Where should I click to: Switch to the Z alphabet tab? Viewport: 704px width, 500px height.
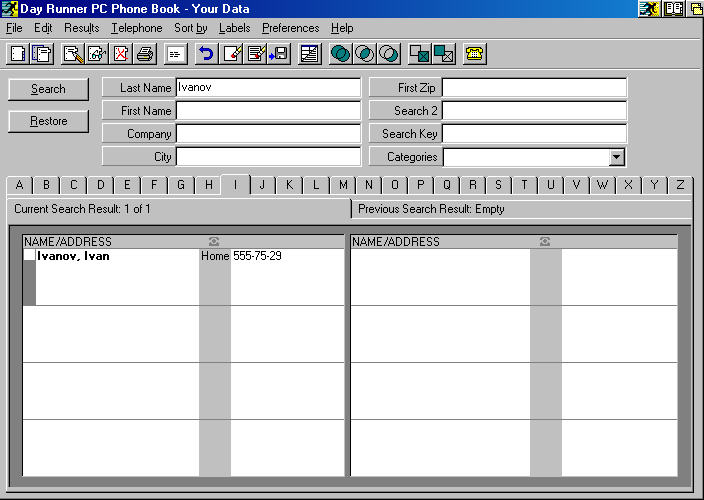coord(680,185)
